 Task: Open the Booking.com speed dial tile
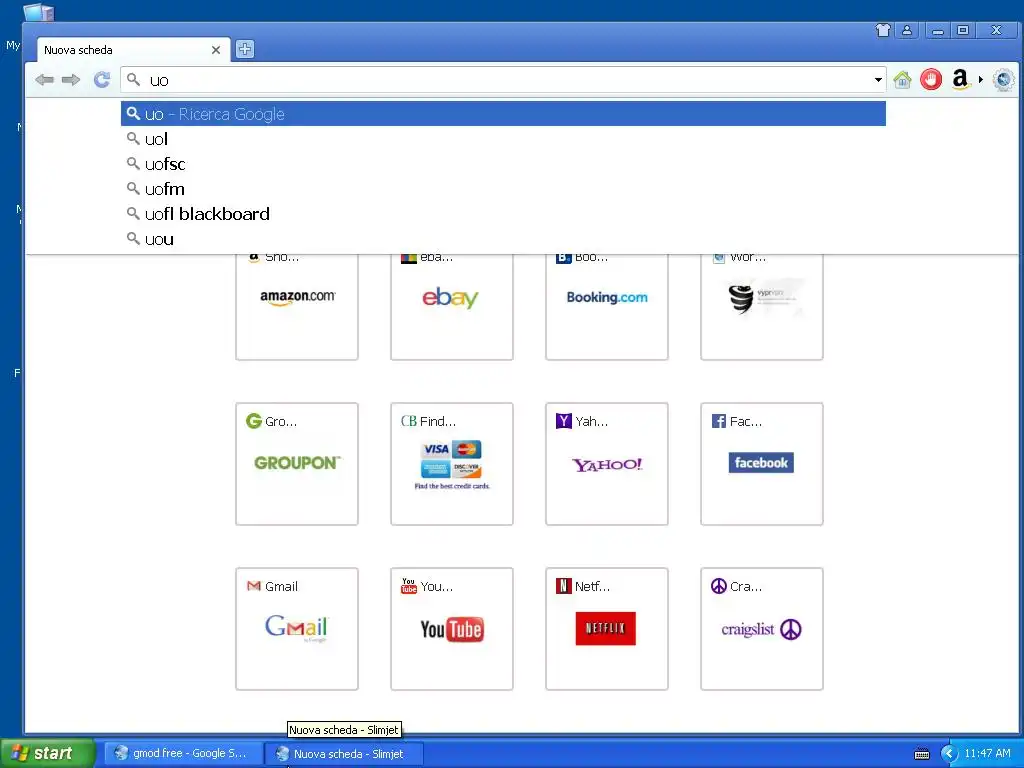coord(607,306)
